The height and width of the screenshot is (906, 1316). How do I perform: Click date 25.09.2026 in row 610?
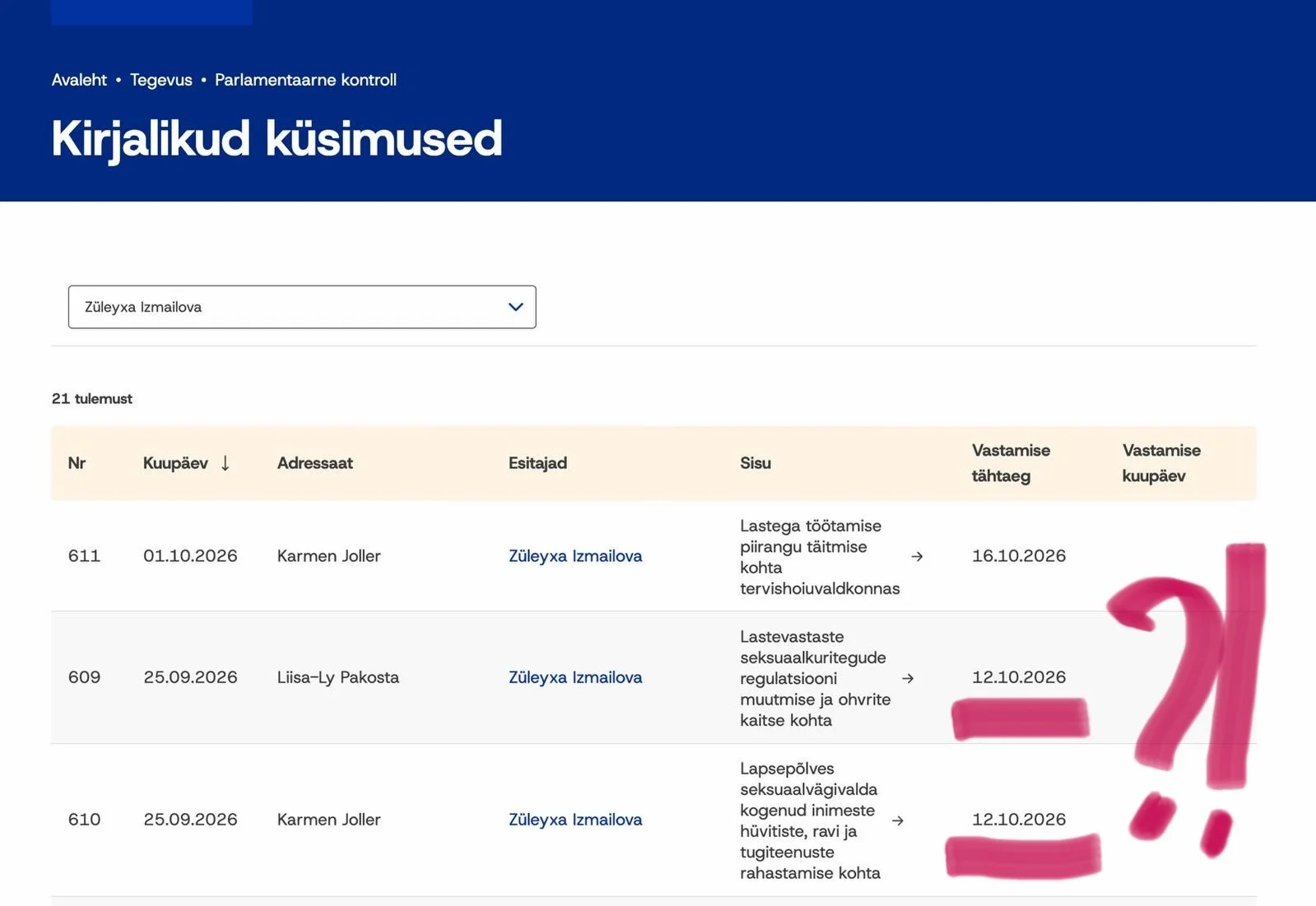[x=190, y=820]
